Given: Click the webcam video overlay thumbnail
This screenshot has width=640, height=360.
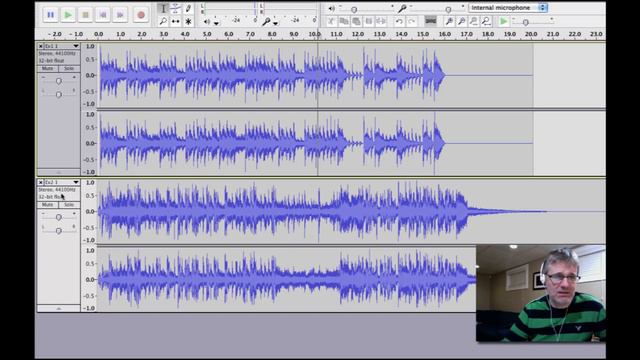Looking at the screenshot, I should pos(541,293).
